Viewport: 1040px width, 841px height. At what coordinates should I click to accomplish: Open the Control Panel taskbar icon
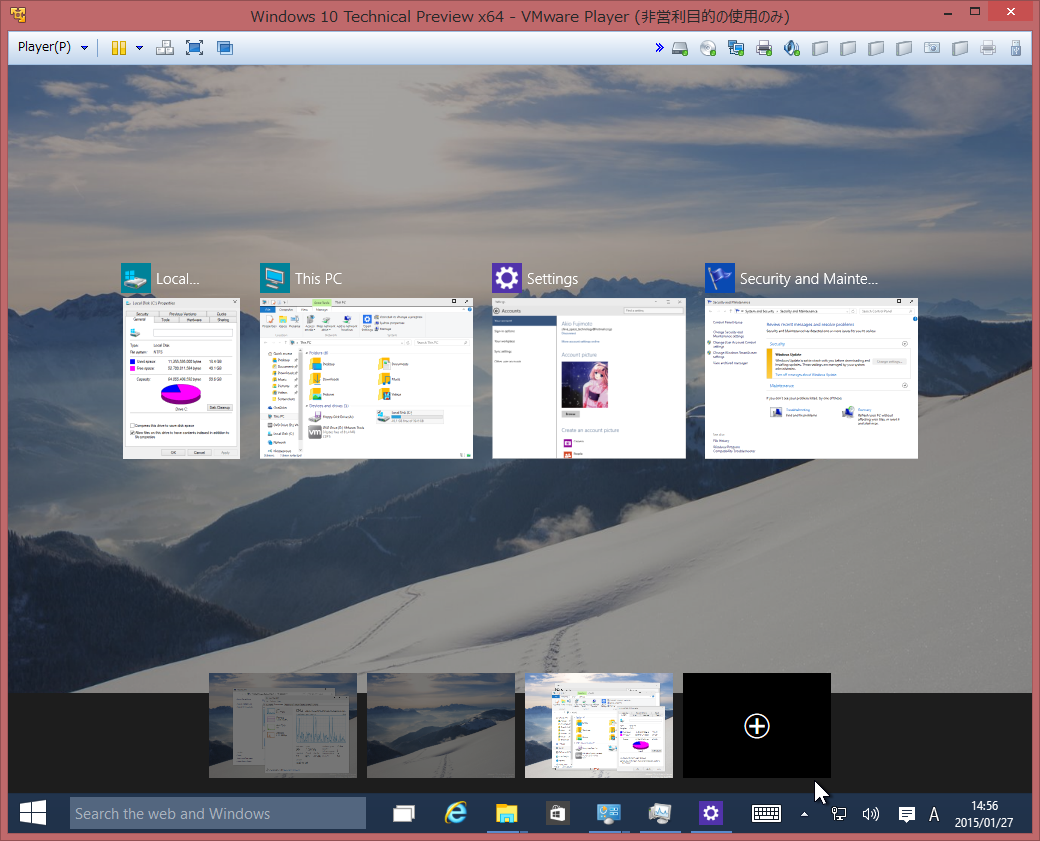coord(608,813)
